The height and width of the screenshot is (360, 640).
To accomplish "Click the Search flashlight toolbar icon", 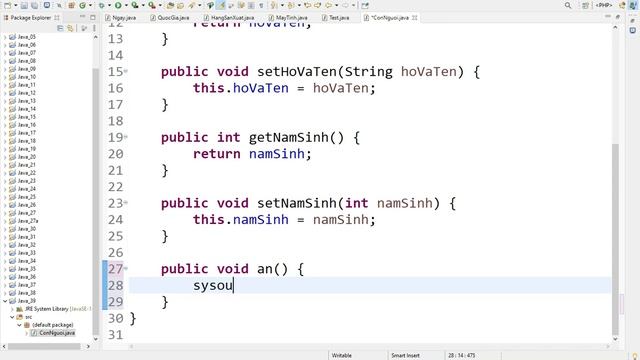I will point(191,5).
